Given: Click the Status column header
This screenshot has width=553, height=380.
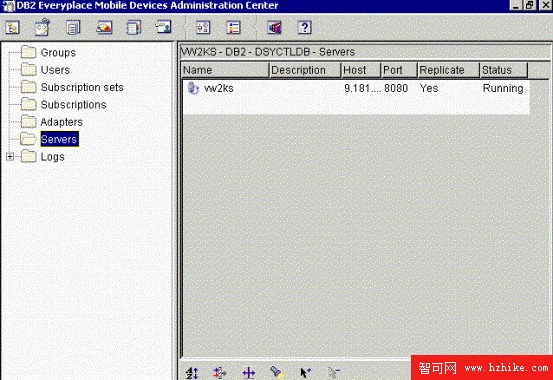Looking at the screenshot, I should pyautogui.click(x=504, y=70).
